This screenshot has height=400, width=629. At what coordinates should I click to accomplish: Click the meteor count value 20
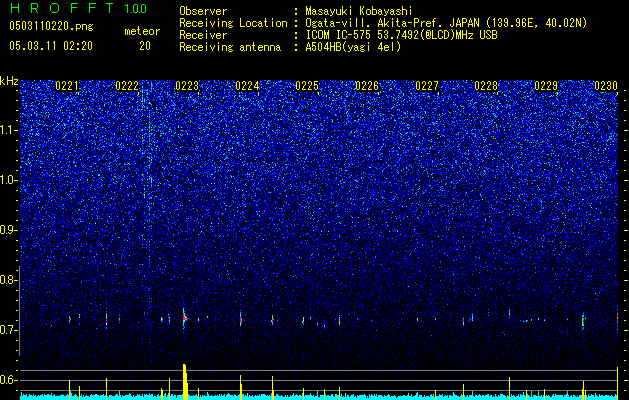[x=145, y=46]
